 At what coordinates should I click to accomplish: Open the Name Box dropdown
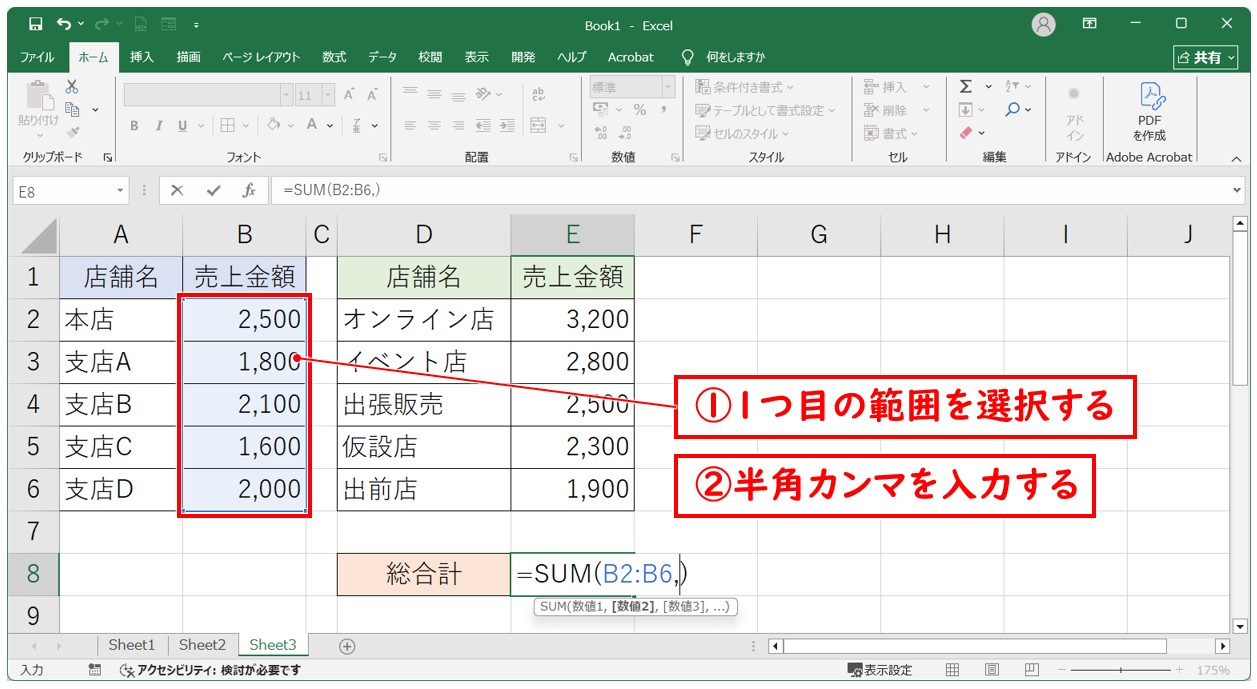coord(121,191)
